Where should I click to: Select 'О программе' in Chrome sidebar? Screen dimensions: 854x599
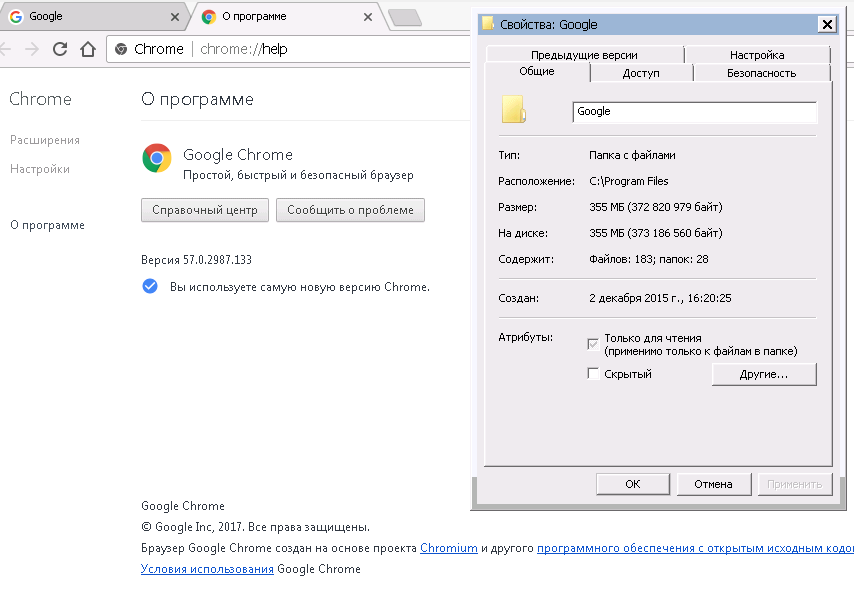pyautogui.click(x=47, y=225)
